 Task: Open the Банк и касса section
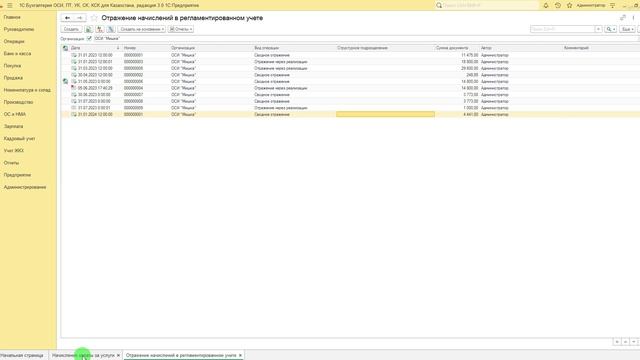click(17, 53)
